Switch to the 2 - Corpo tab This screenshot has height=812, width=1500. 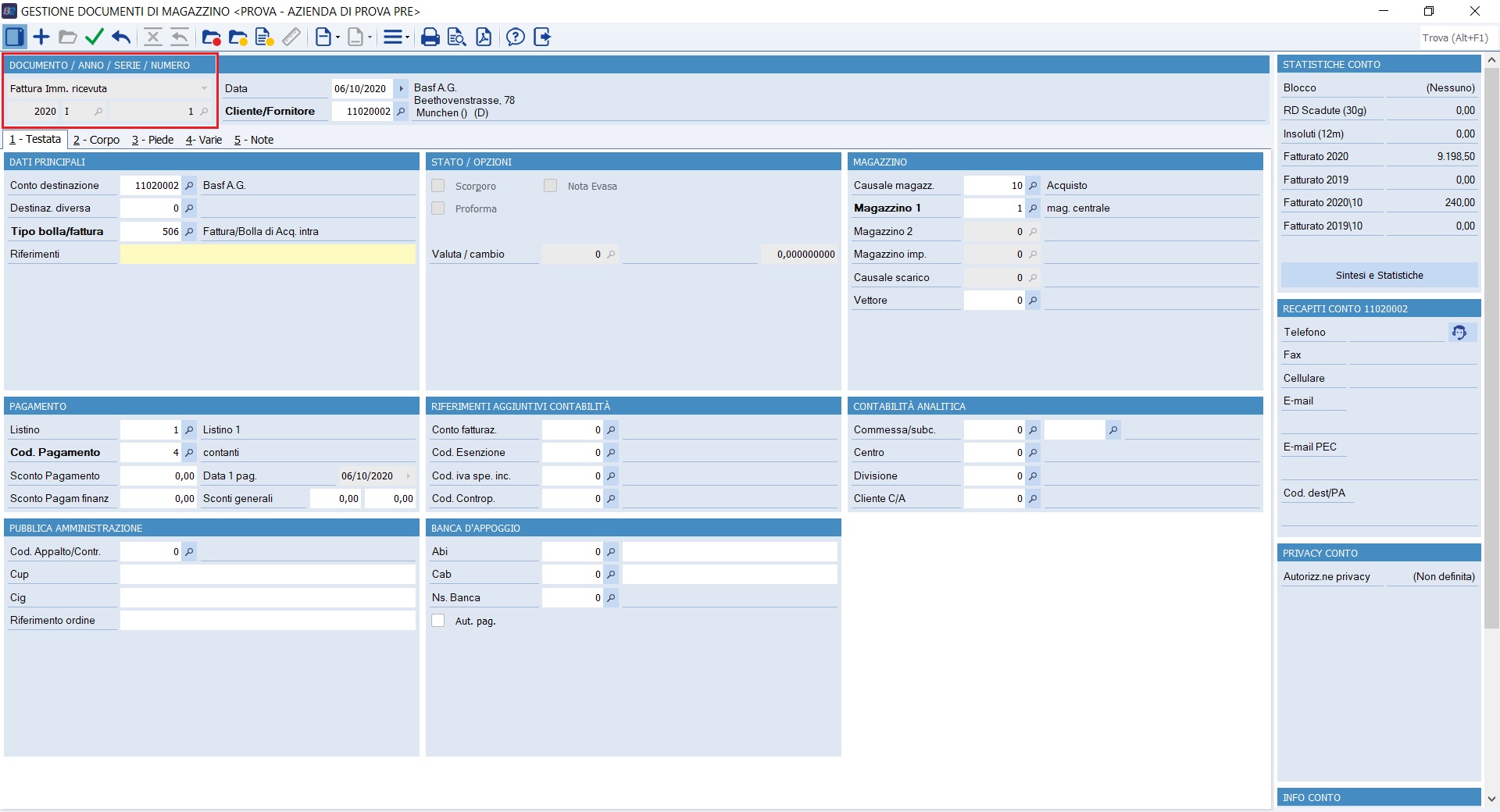click(x=96, y=140)
